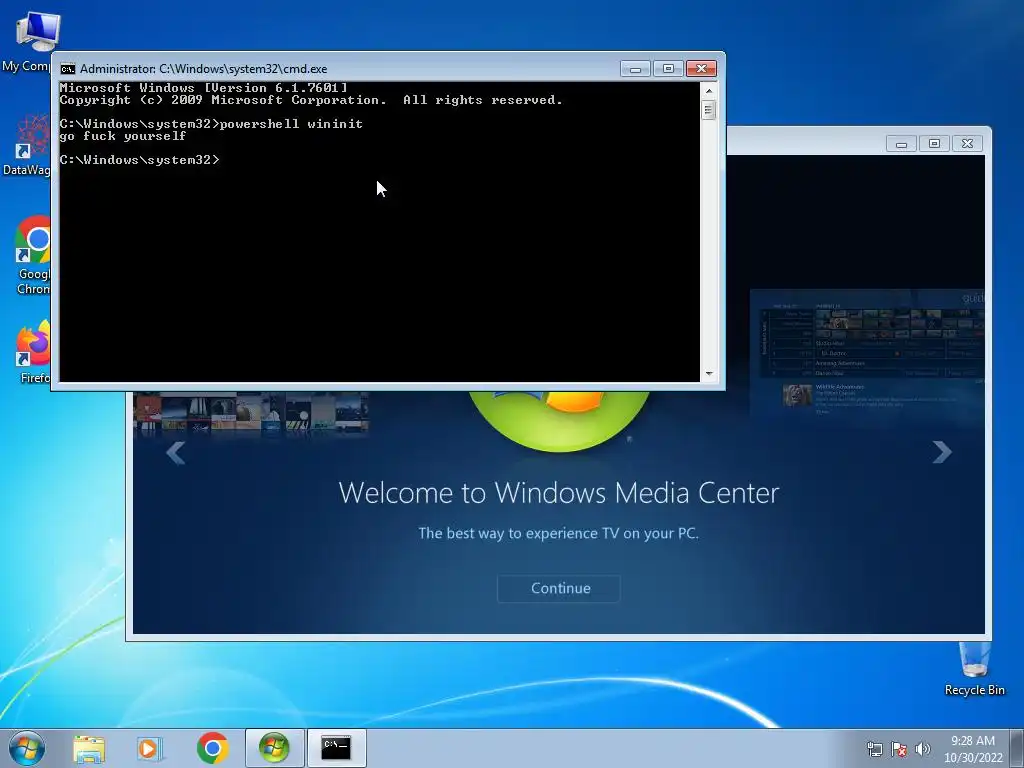Maximize the command prompt window

668,69
